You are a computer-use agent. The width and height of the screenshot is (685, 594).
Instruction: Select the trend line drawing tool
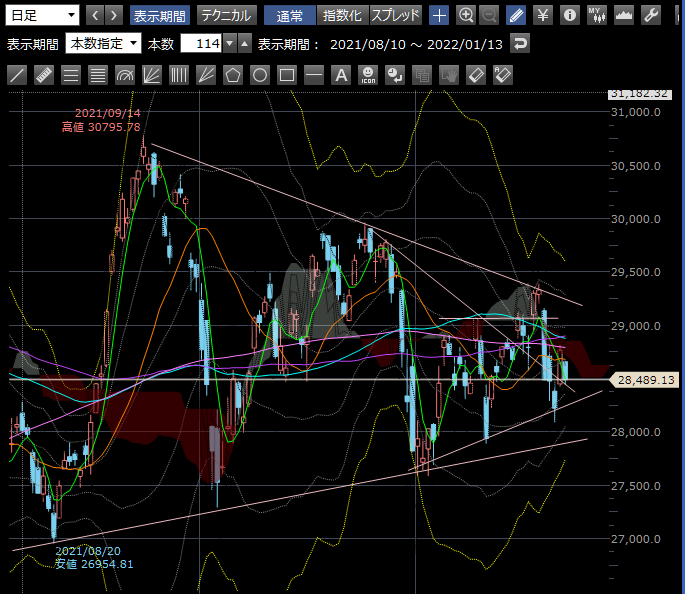(x=17, y=75)
